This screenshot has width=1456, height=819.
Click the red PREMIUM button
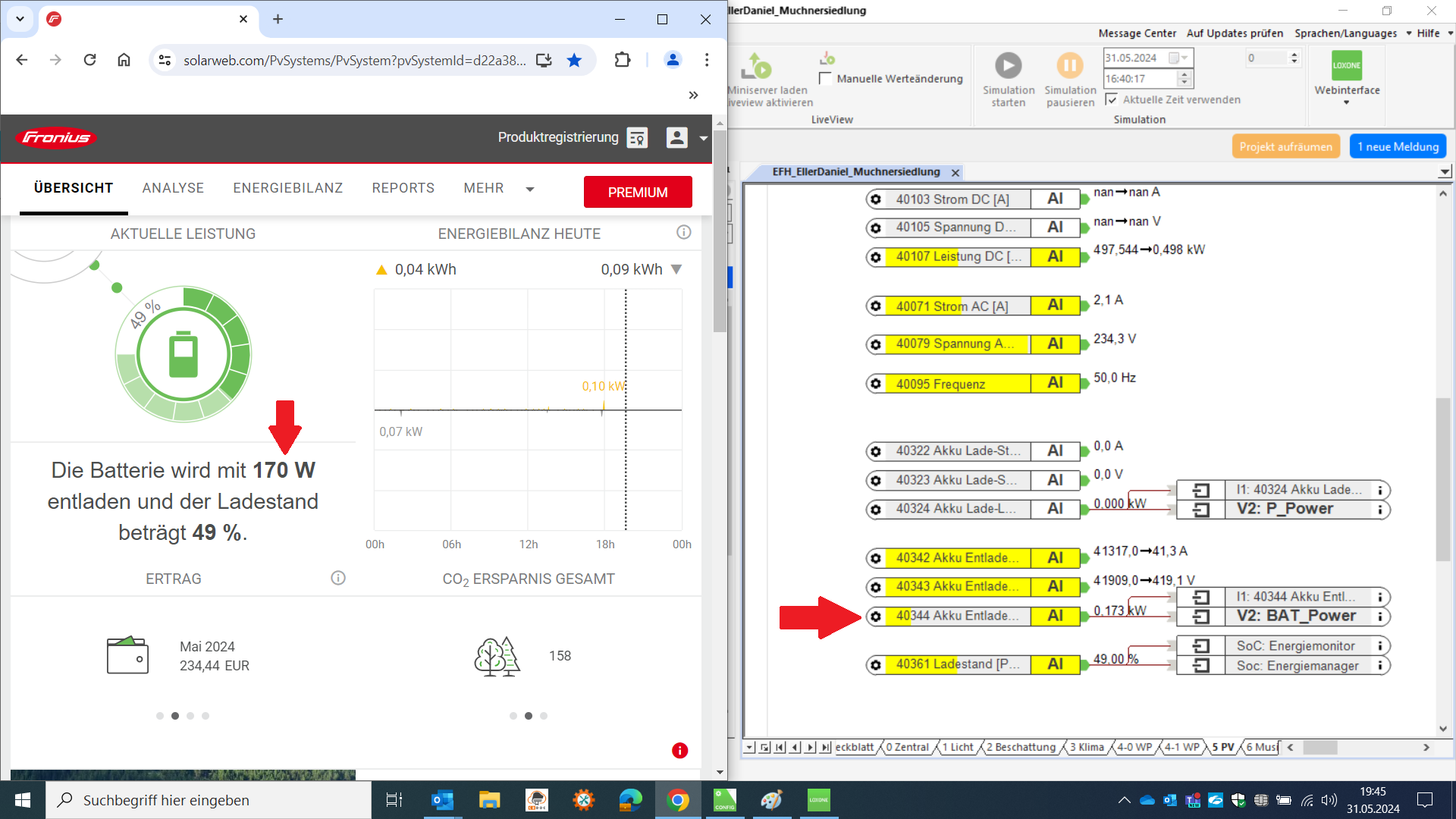(637, 192)
